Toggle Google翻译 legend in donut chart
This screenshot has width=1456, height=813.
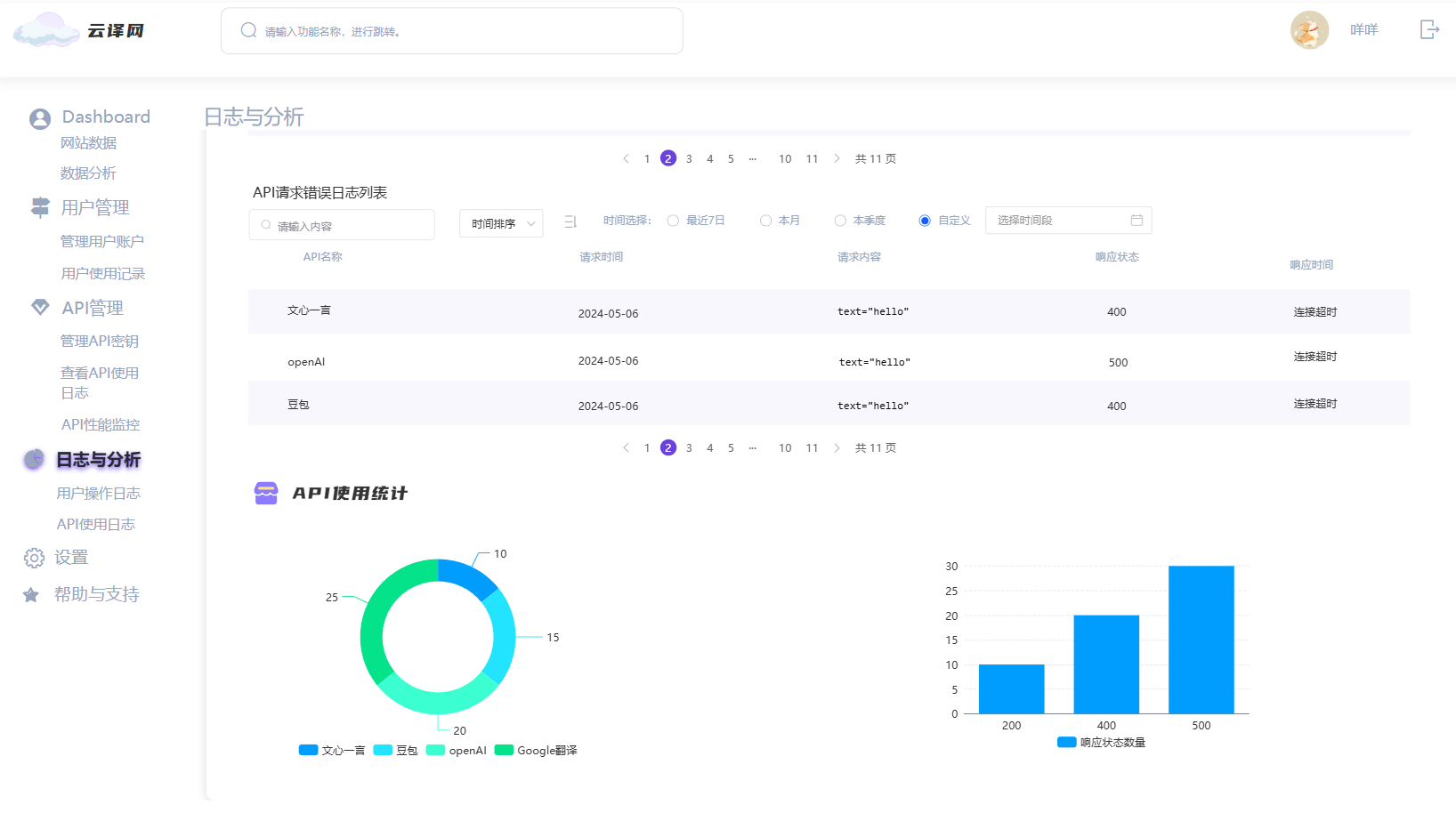point(536,750)
